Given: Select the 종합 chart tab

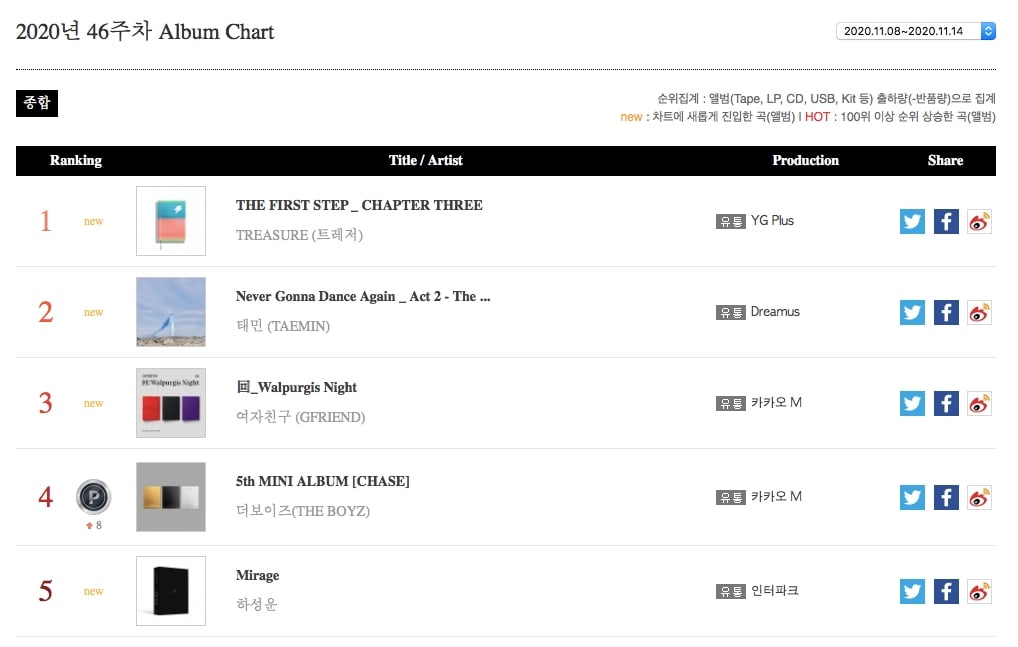Looking at the screenshot, I should click(37, 103).
